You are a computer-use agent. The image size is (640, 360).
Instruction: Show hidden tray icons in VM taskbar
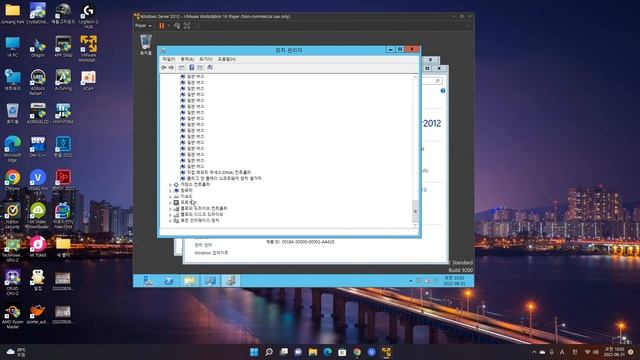click(x=410, y=281)
